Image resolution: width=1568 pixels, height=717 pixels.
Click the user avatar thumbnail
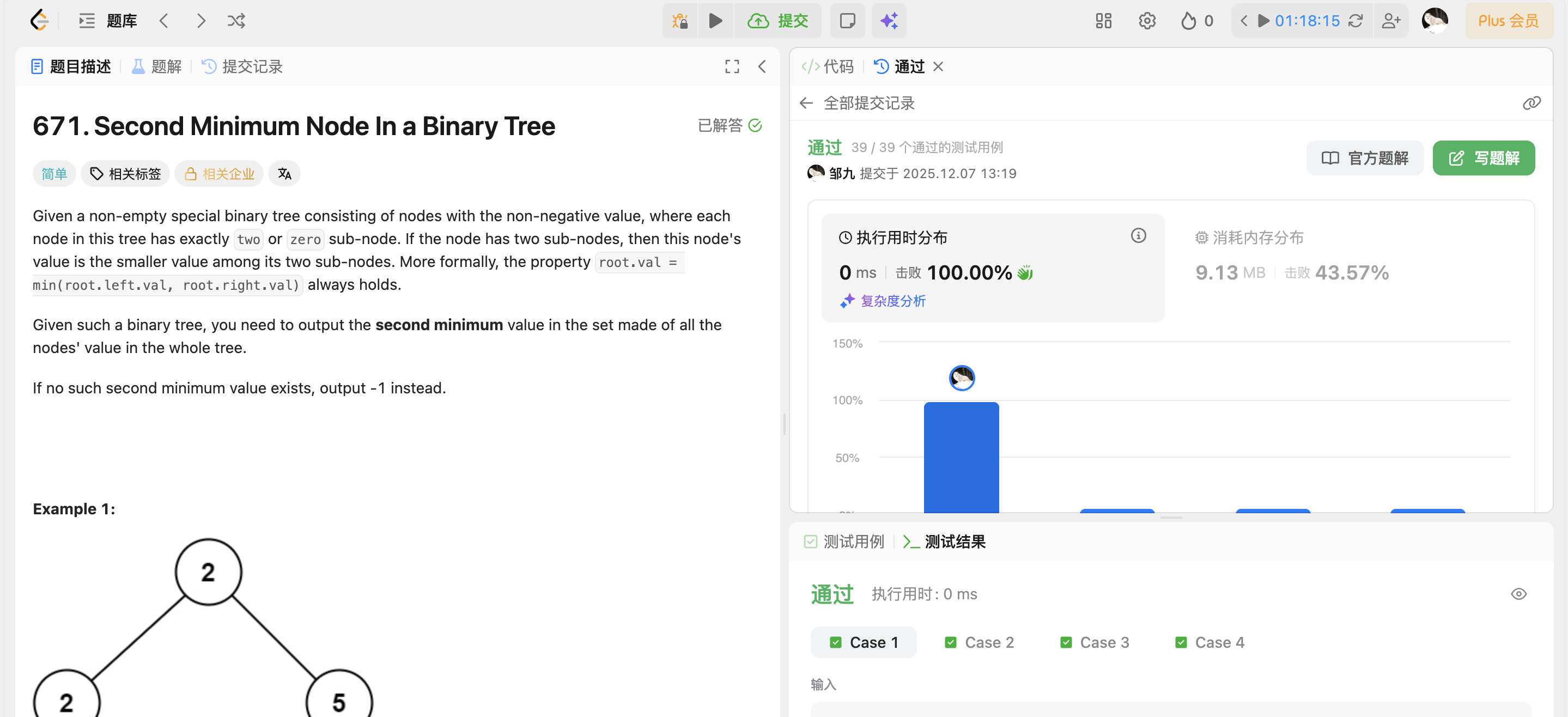tap(1435, 20)
